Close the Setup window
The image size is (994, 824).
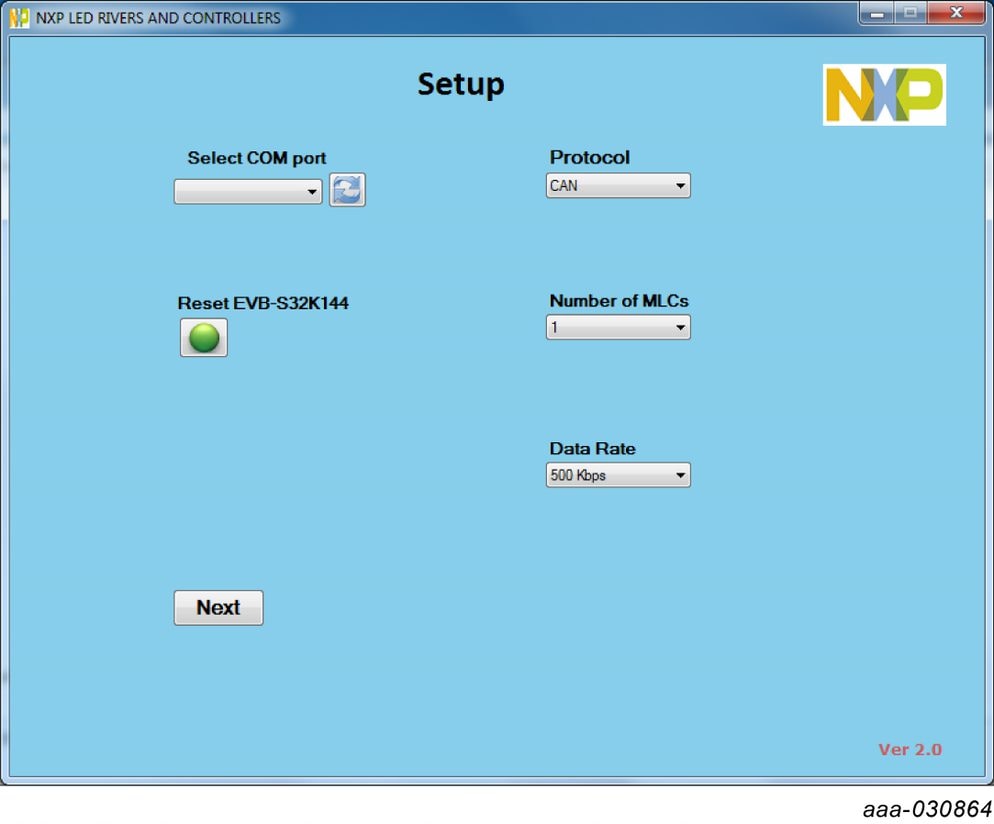tap(955, 14)
